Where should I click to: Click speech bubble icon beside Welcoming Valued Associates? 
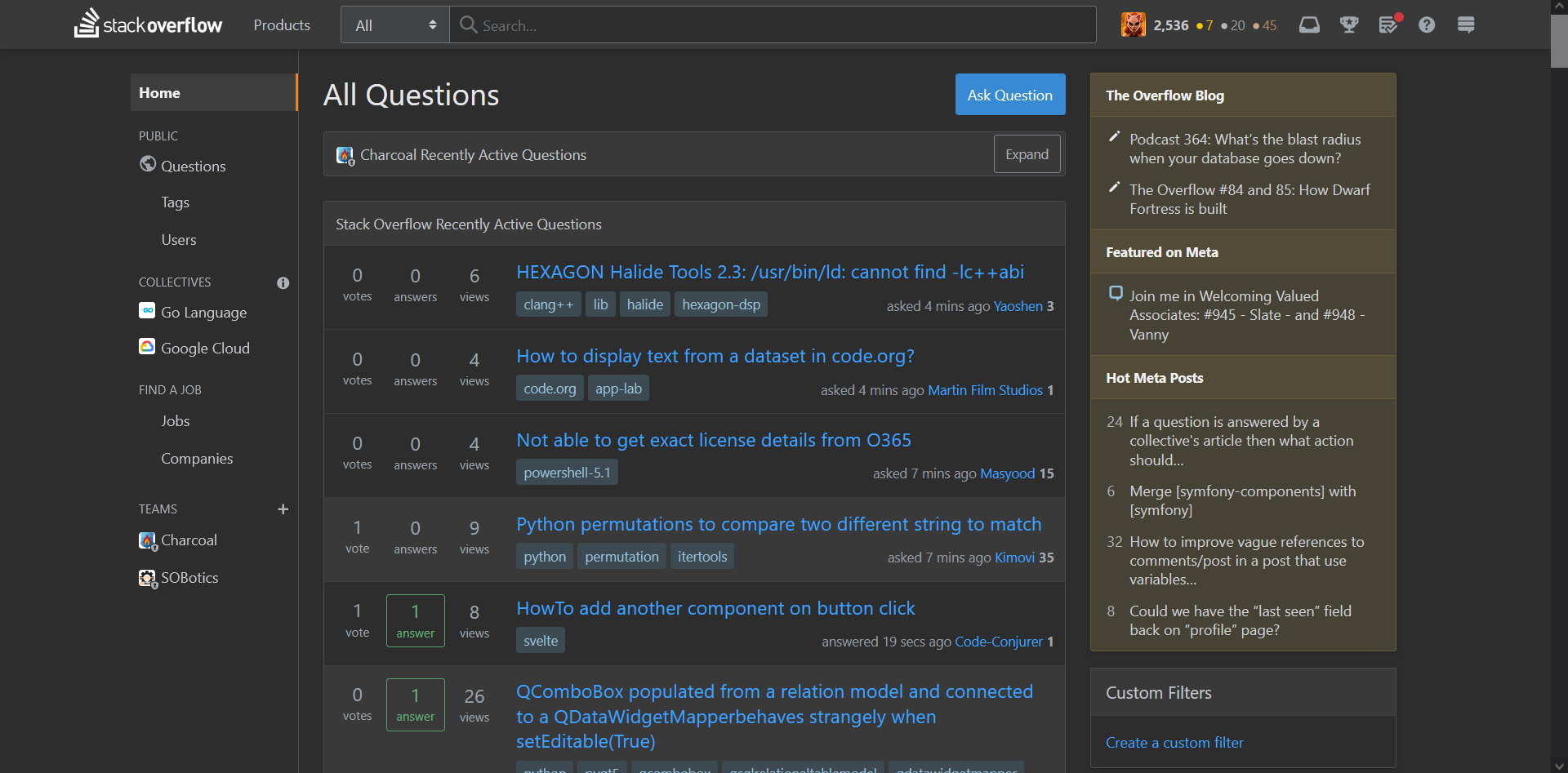(x=1116, y=293)
